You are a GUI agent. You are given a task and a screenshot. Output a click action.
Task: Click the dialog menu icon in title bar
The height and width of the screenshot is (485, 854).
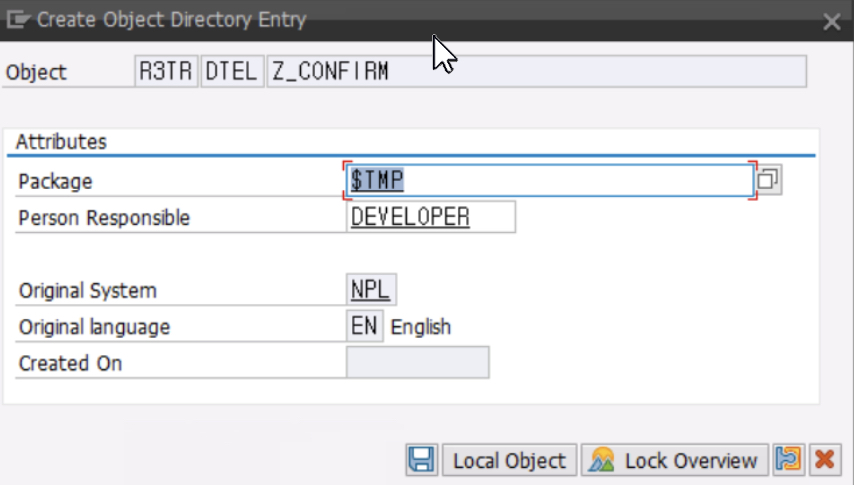tap(18, 20)
